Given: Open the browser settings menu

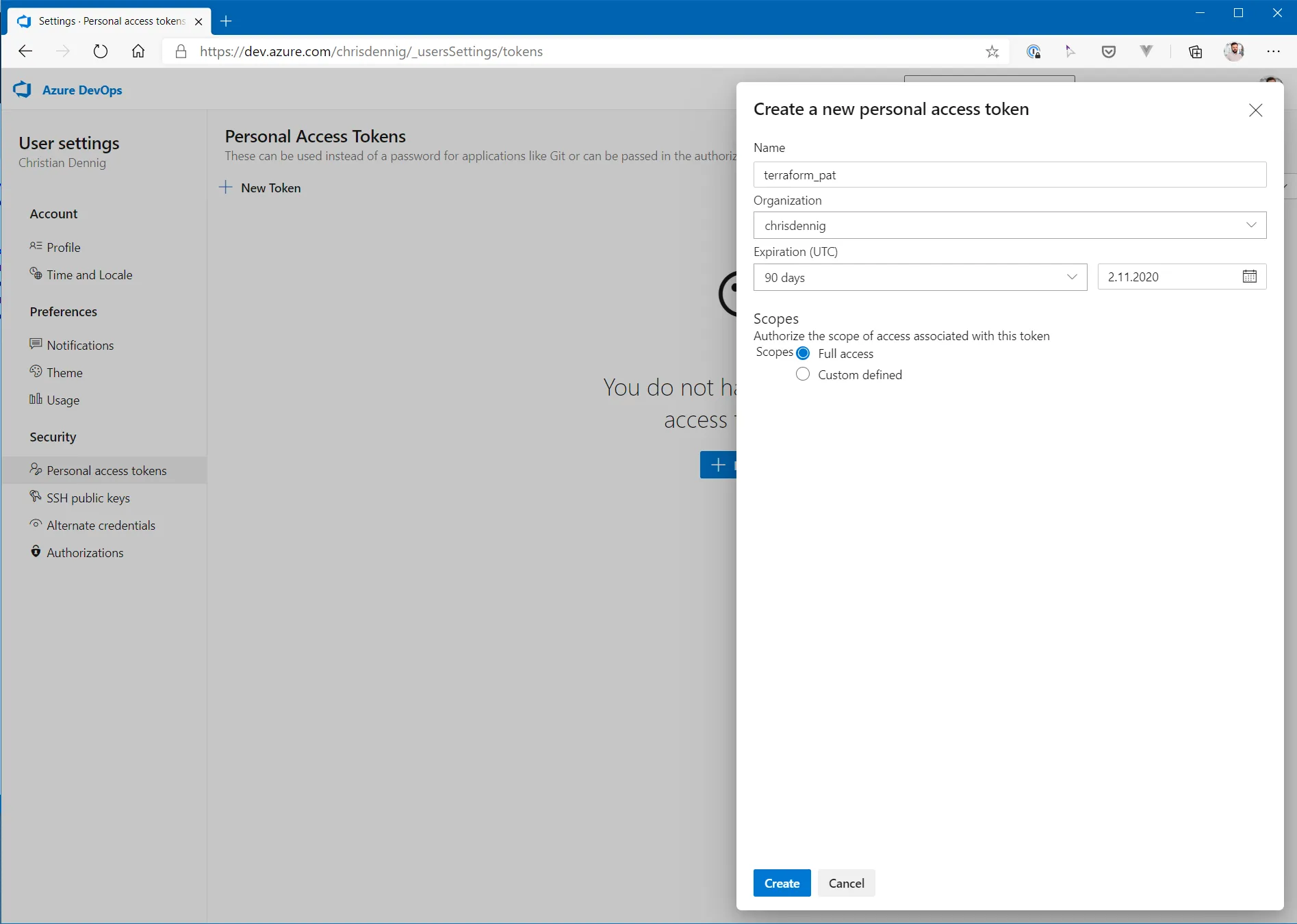Looking at the screenshot, I should point(1274,51).
